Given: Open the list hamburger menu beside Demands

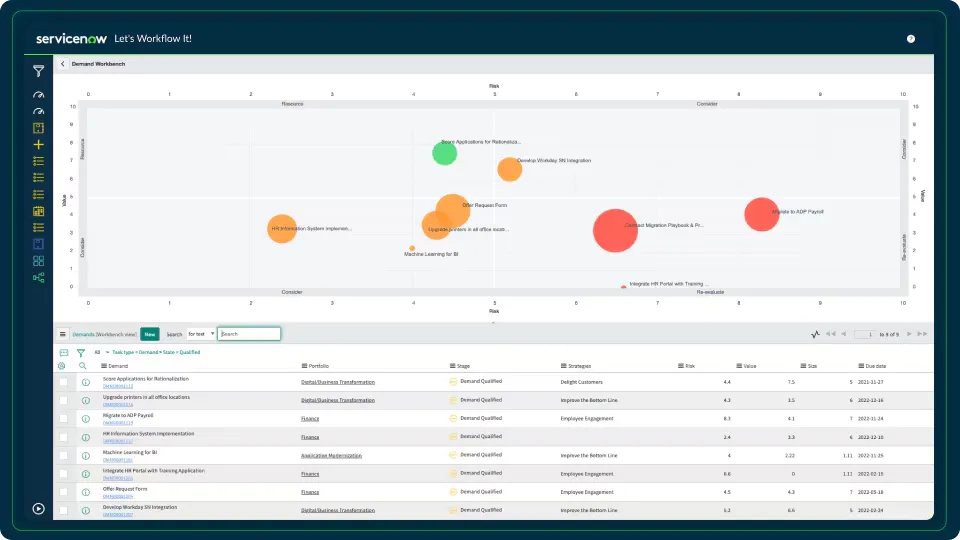Looking at the screenshot, I should [62, 334].
